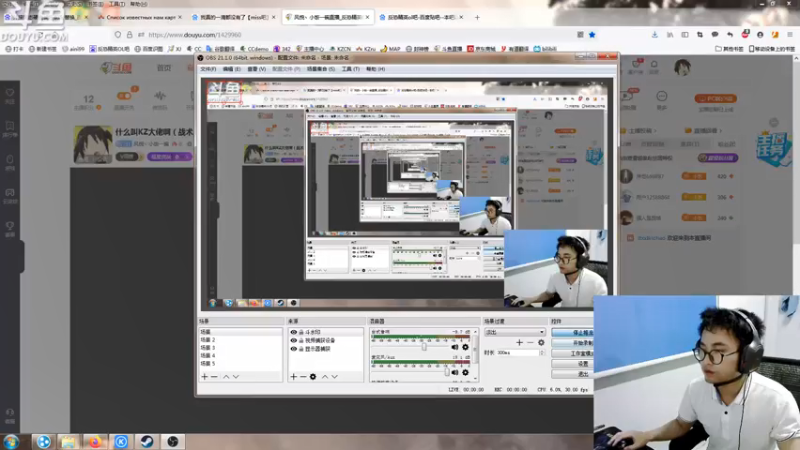Click 停止推流 button in OBS controls

pyautogui.click(x=572, y=333)
